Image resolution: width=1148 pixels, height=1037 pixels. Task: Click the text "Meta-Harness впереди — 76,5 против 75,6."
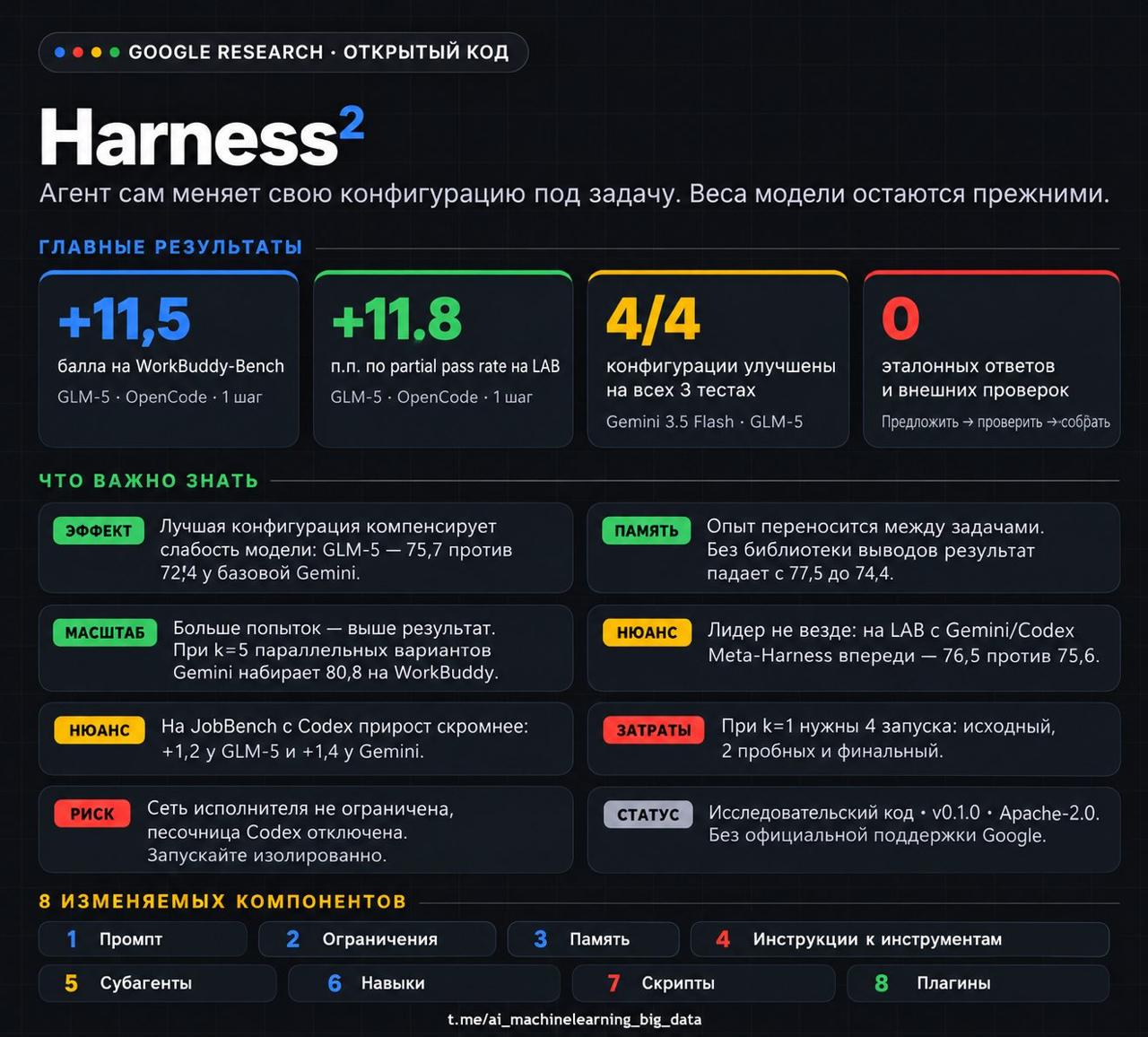pos(903,656)
